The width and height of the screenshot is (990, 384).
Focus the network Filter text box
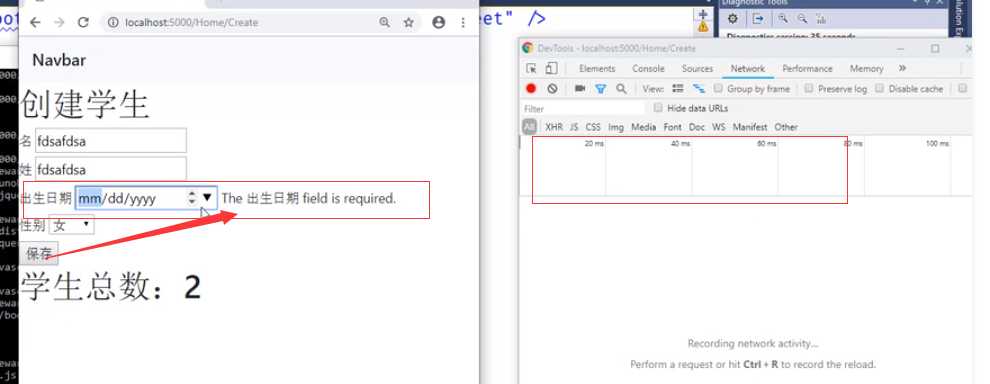point(584,109)
